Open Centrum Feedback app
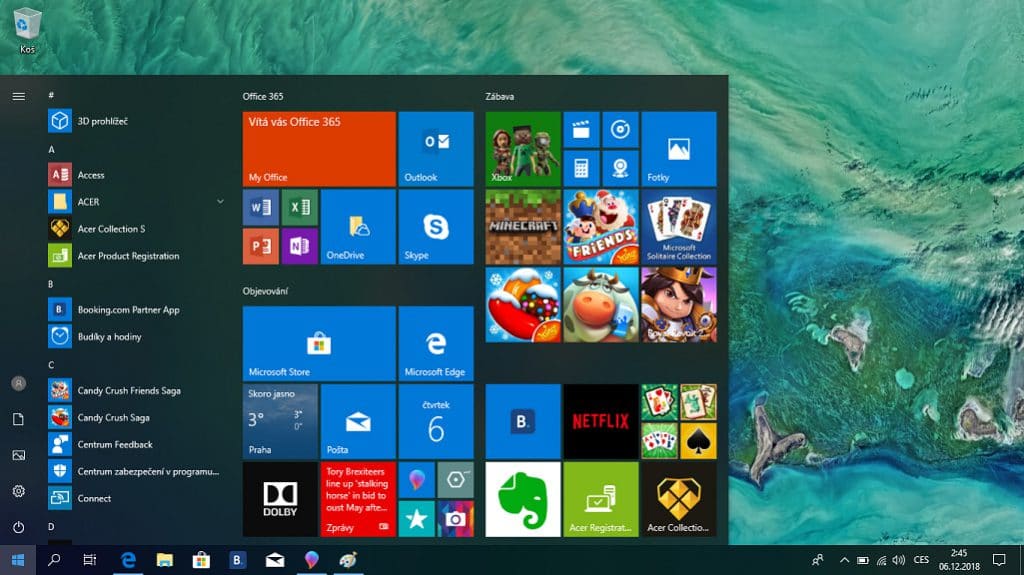This screenshot has width=1024, height=575. [136, 444]
